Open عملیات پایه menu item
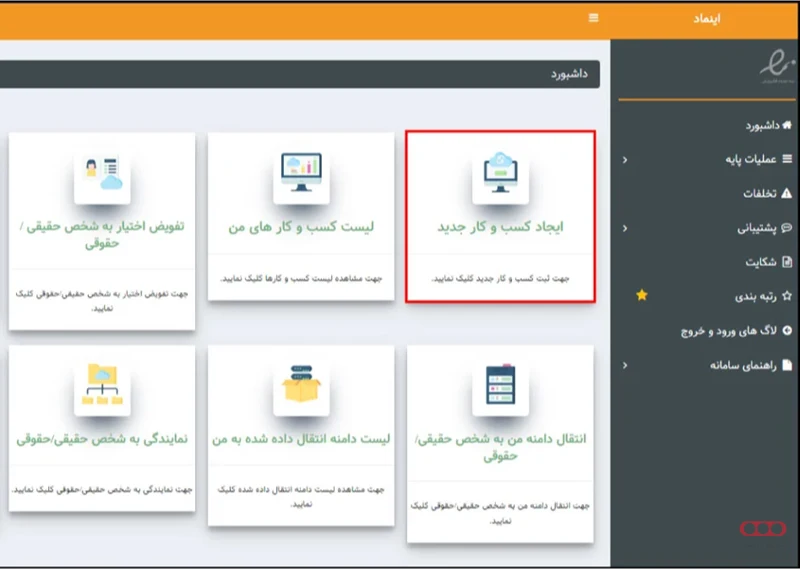 [x=751, y=159]
